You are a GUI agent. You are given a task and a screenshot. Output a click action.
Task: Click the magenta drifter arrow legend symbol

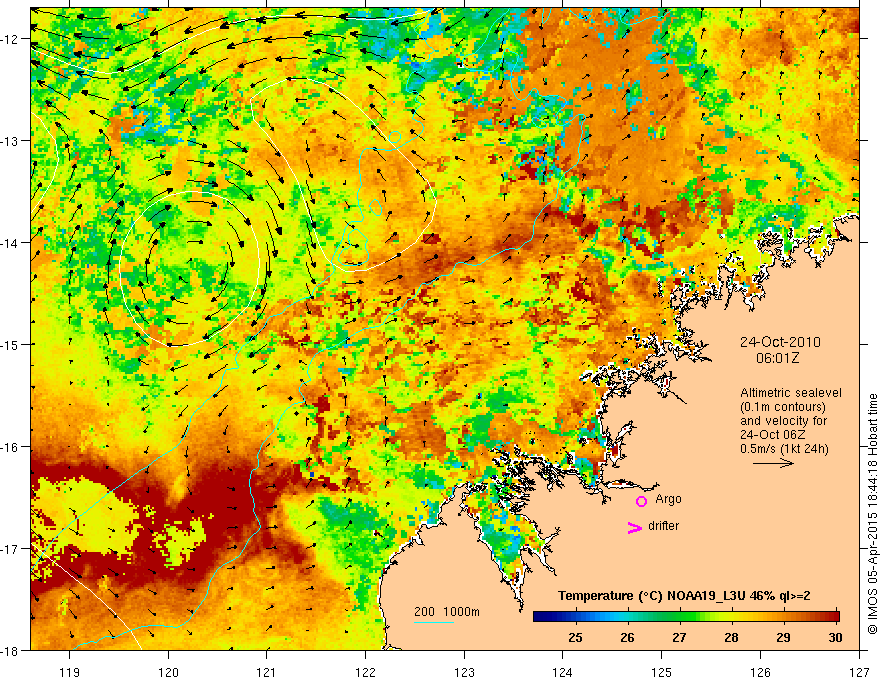point(635,527)
